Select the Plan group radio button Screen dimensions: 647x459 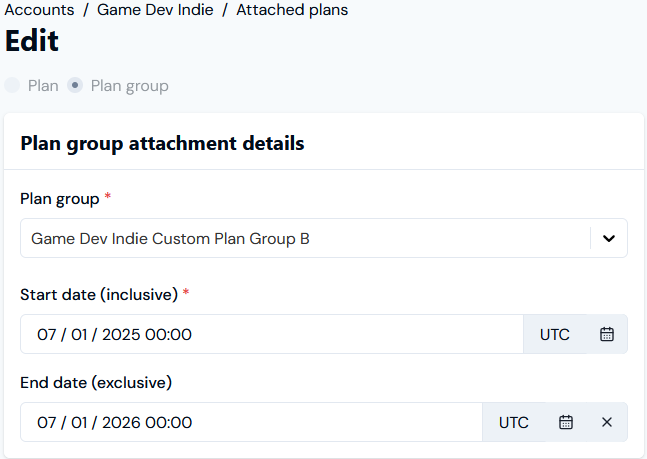click(75, 85)
